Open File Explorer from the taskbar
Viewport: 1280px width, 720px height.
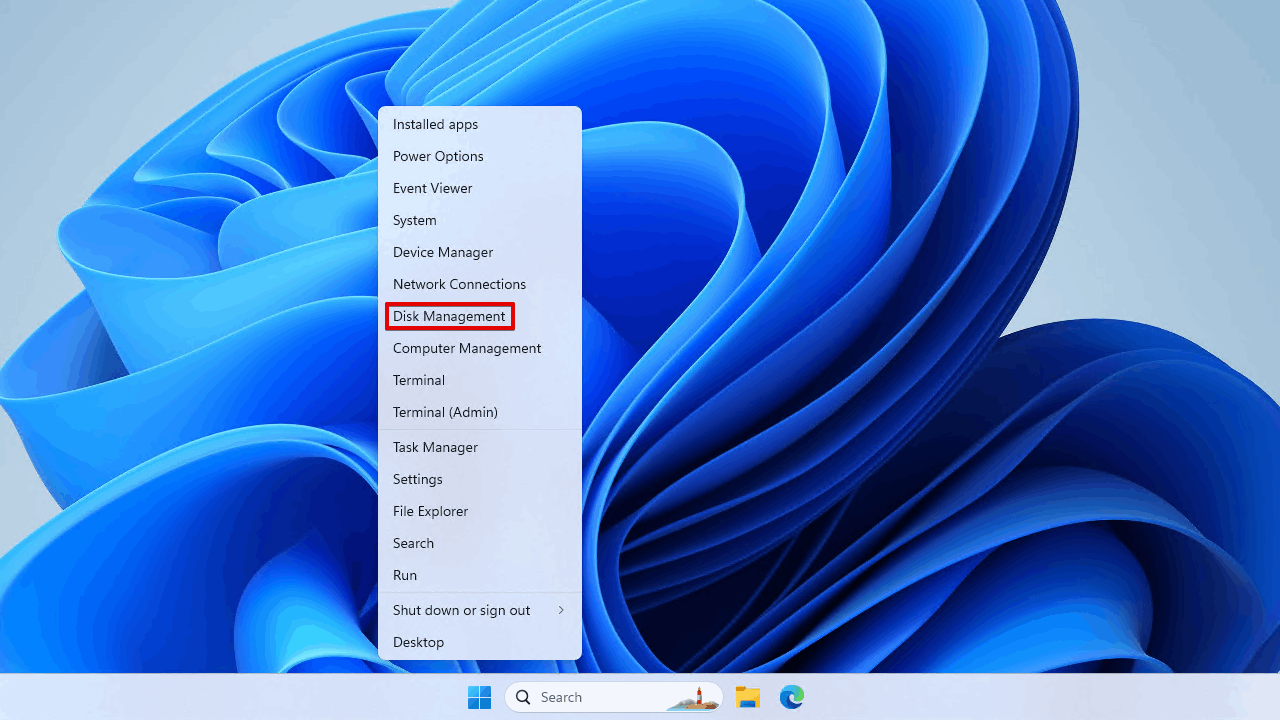pos(747,697)
